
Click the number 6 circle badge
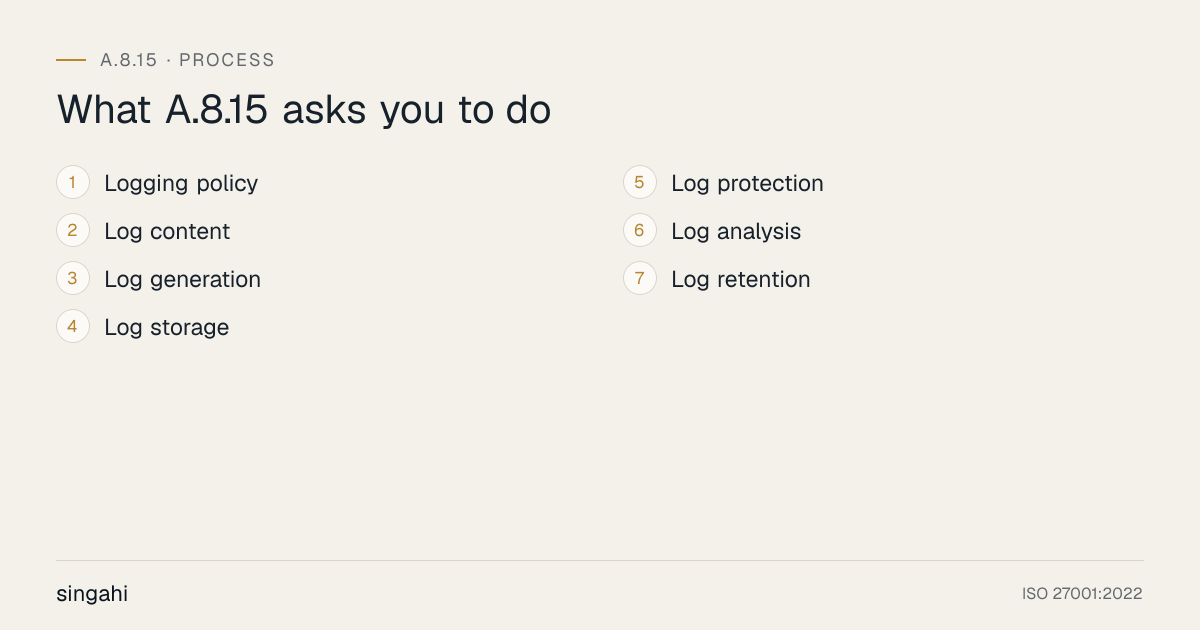point(640,231)
